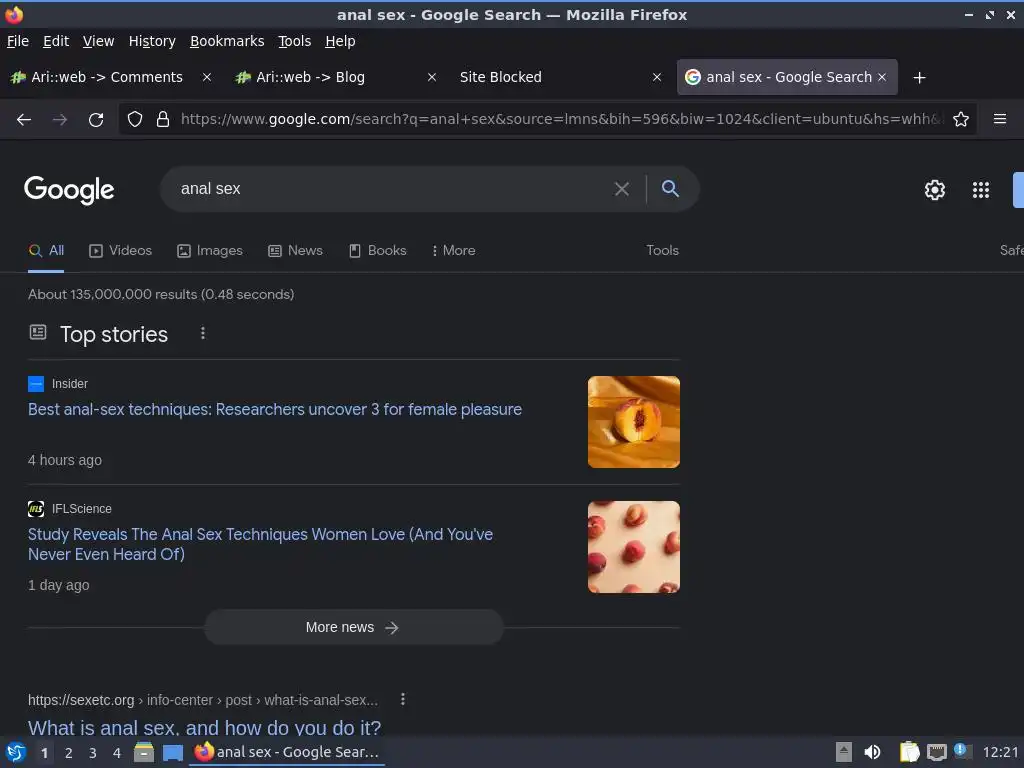
Task: Open the network tray icon
Action: tap(937, 752)
